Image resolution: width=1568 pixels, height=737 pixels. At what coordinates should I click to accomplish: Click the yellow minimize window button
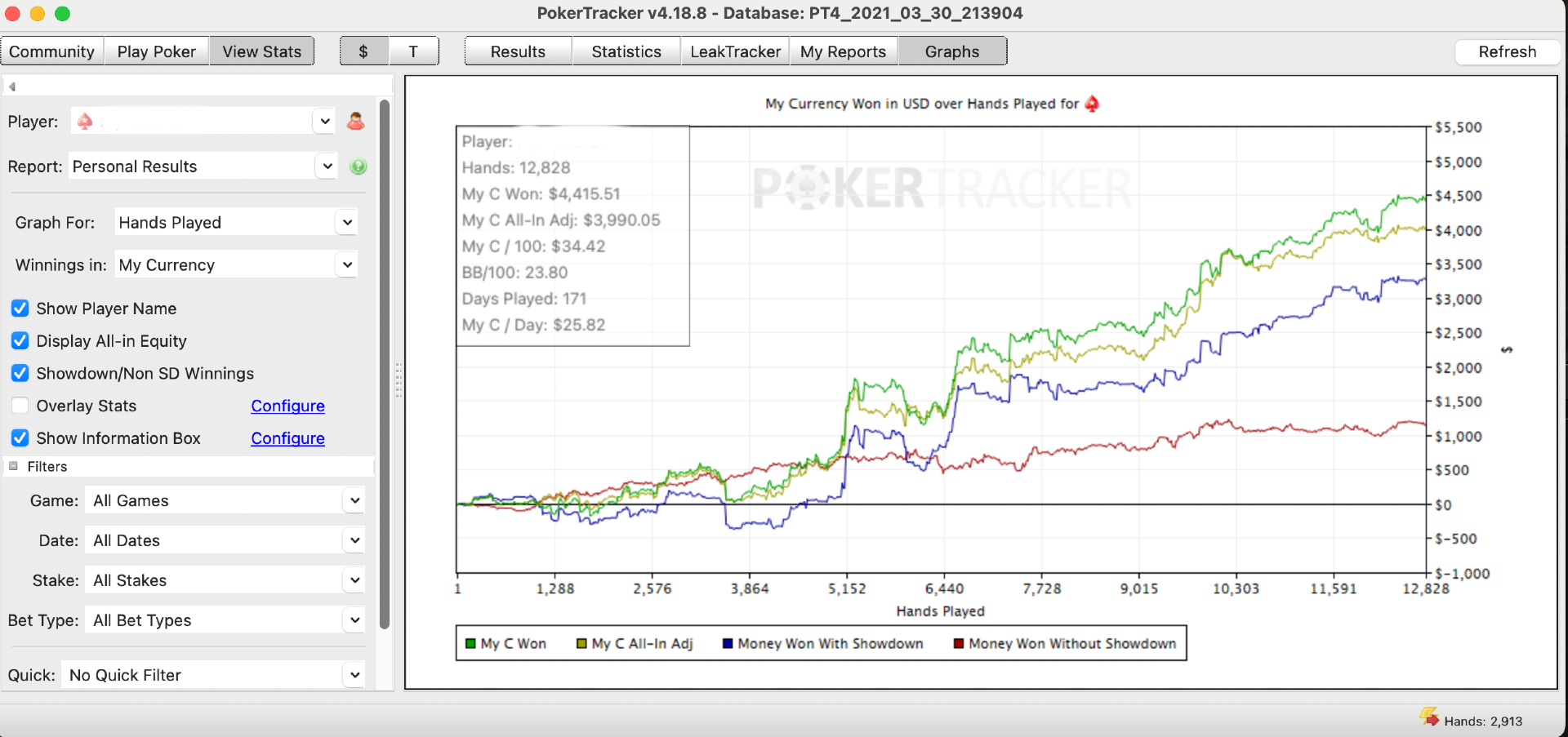click(38, 13)
